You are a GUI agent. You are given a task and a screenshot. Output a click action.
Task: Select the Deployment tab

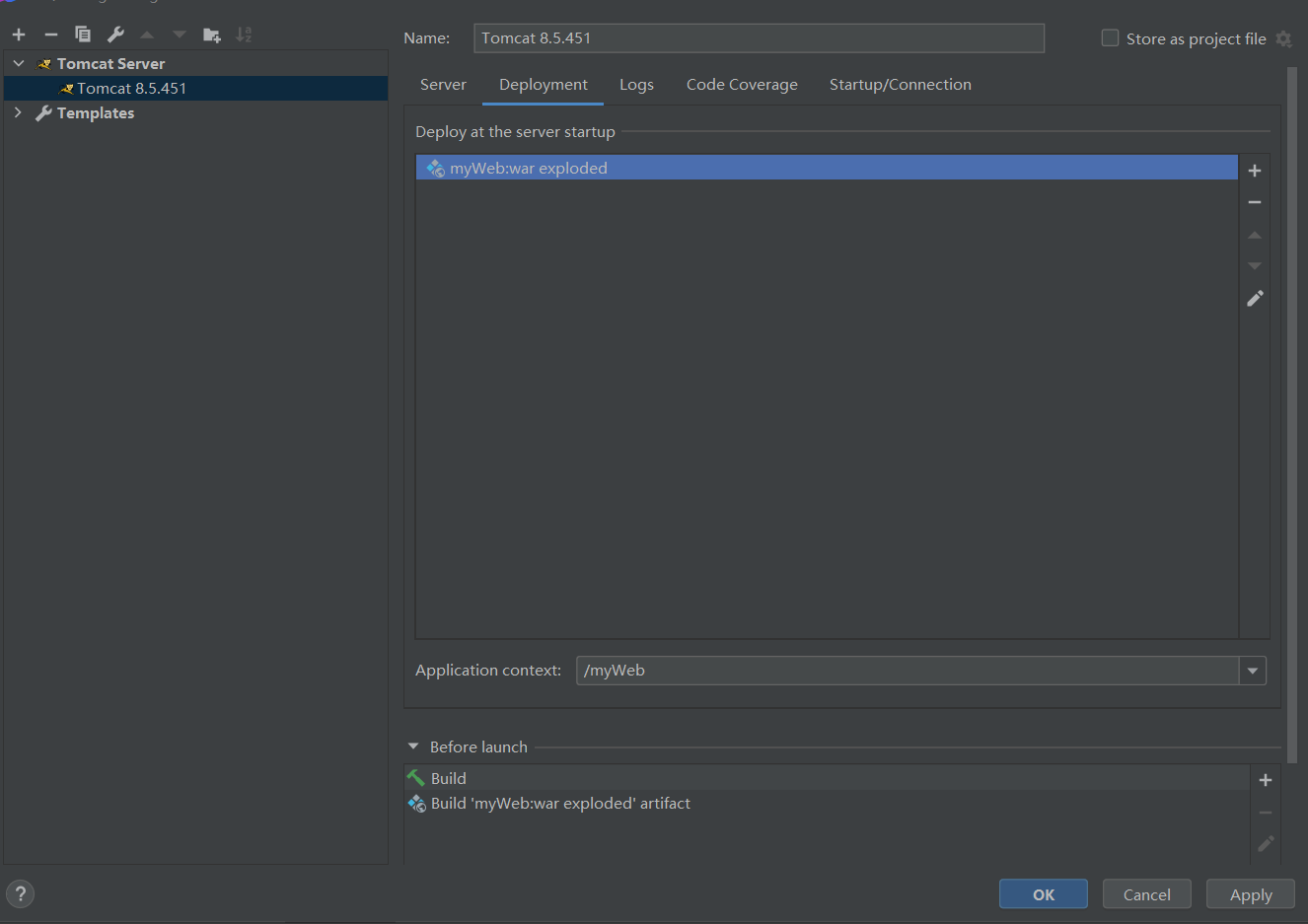(543, 85)
